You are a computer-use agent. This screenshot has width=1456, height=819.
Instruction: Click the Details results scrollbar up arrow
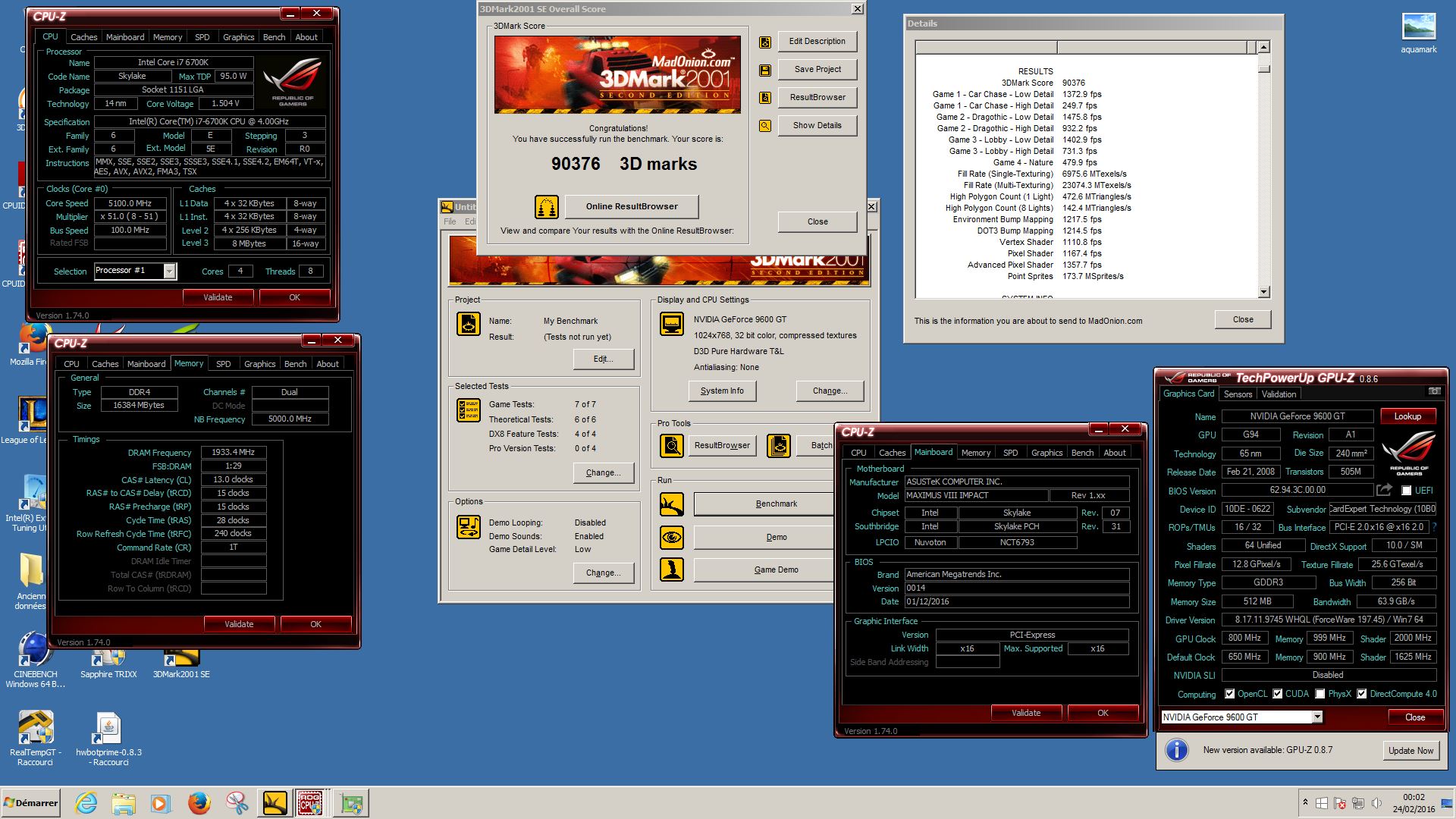click(1263, 48)
